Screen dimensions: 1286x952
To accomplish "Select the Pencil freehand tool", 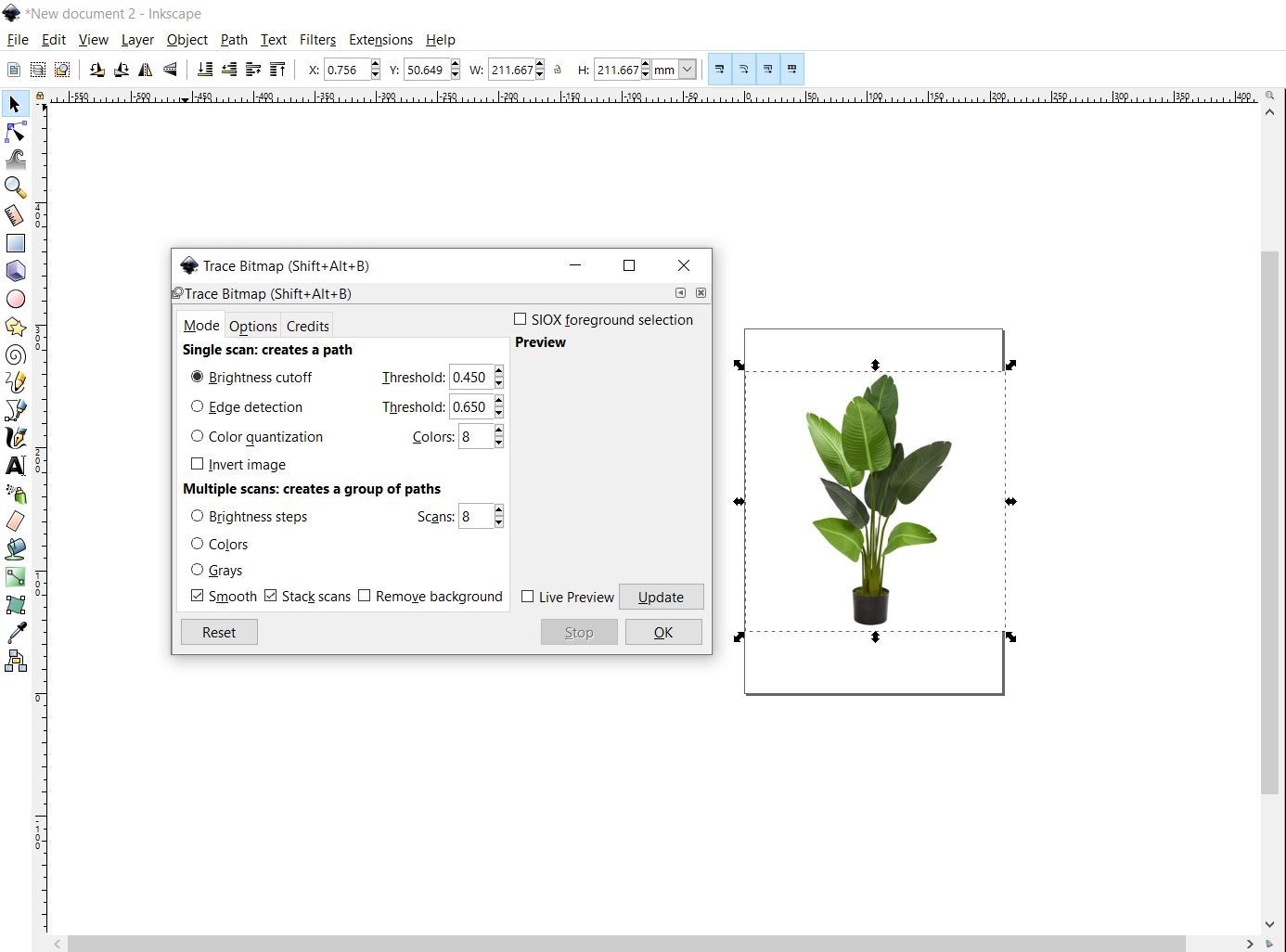I will [15, 382].
